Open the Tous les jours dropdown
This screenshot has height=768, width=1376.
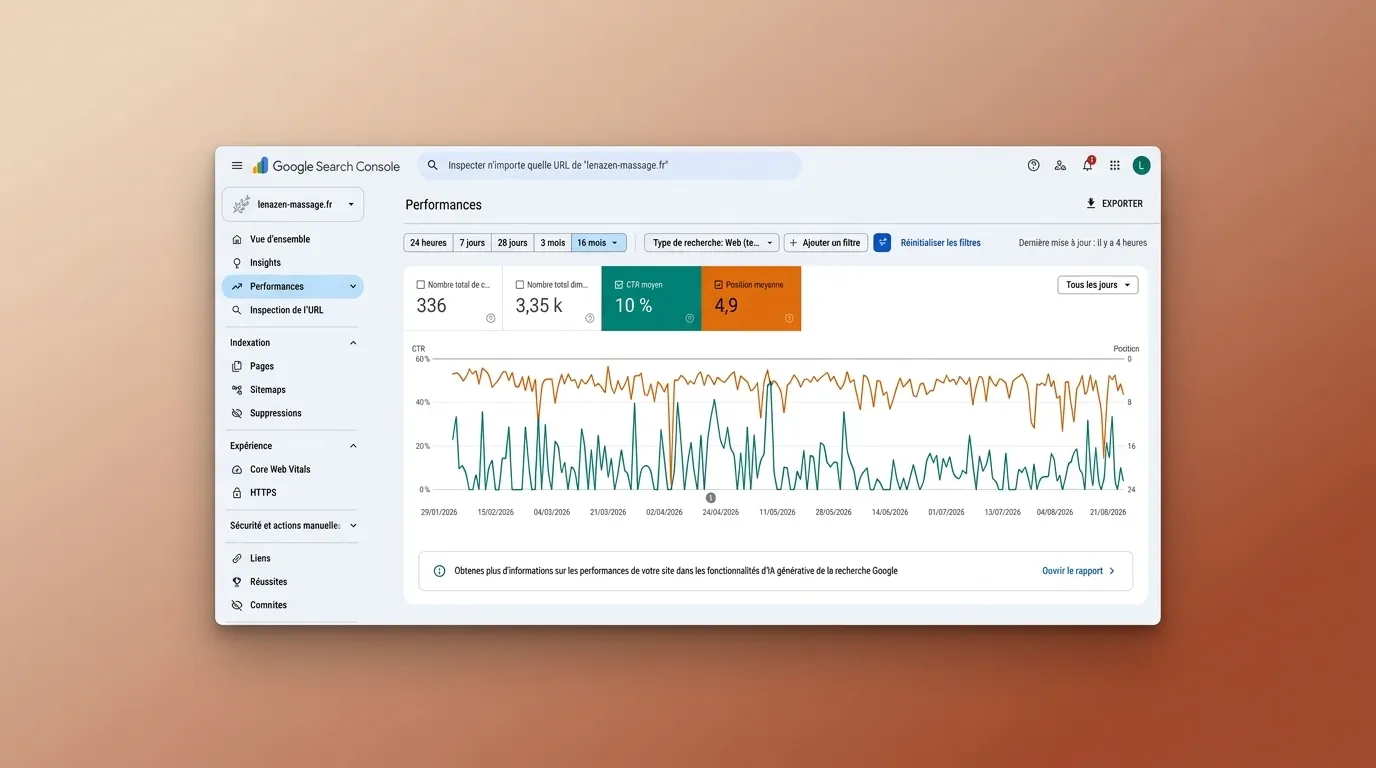click(1098, 285)
